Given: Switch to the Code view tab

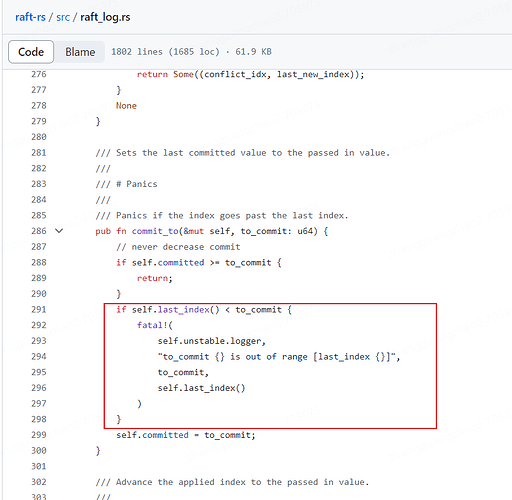Looking at the screenshot, I should [31, 52].
